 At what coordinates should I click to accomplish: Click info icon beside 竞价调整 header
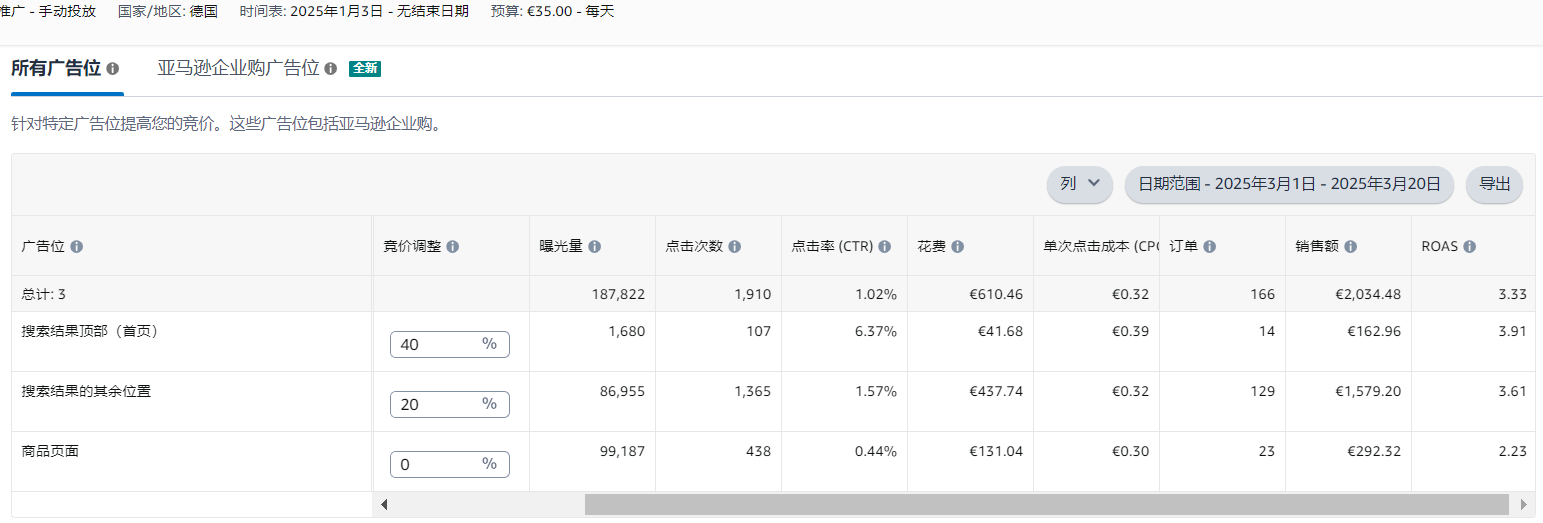click(x=453, y=246)
